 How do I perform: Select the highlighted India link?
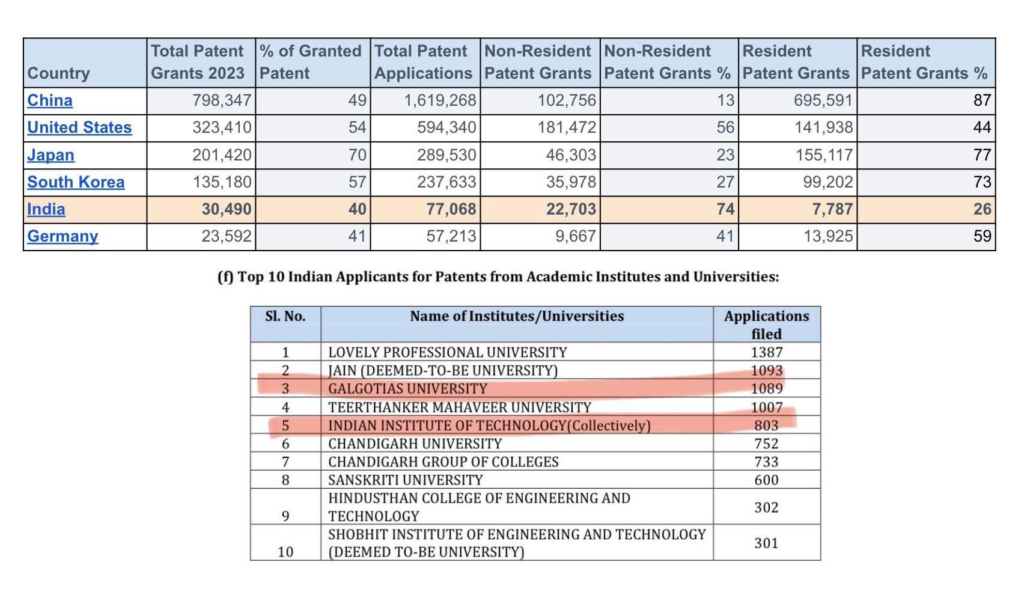pyautogui.click(x=46, y=209)
